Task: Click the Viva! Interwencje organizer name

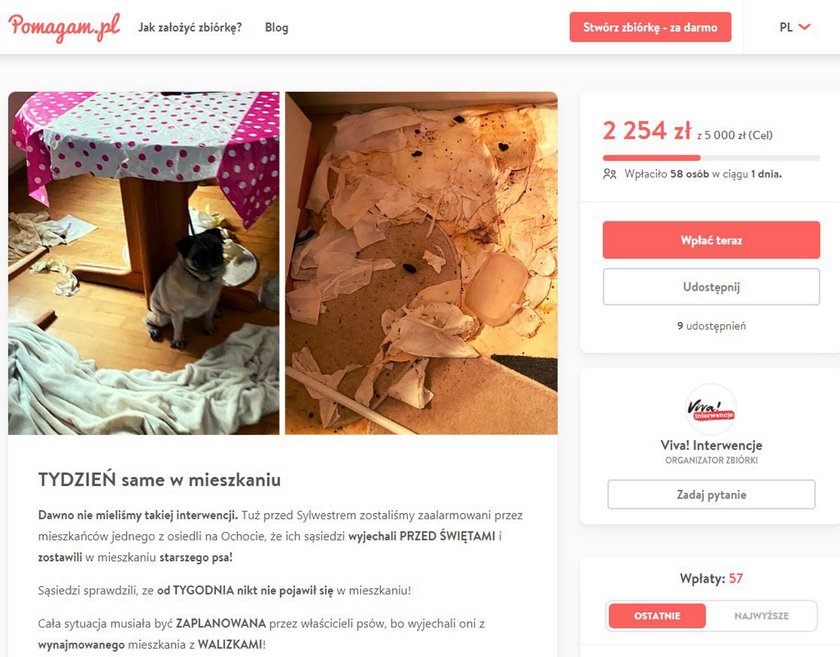Action: 711,445
